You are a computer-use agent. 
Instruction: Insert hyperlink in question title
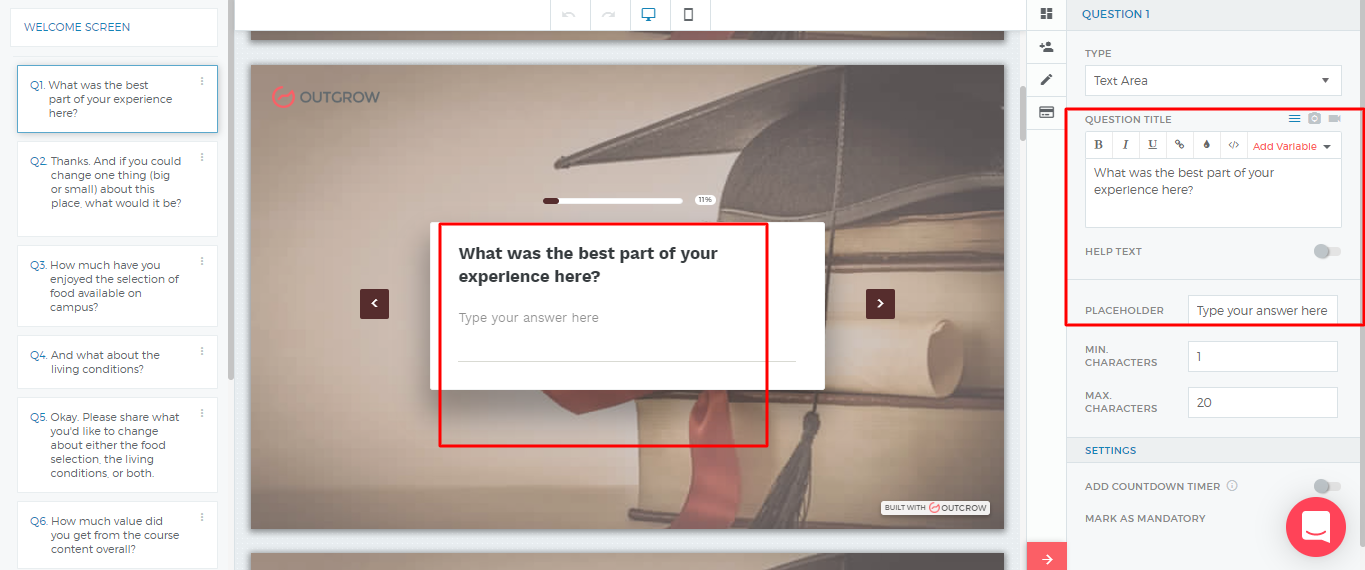(x=1180, y=145)
